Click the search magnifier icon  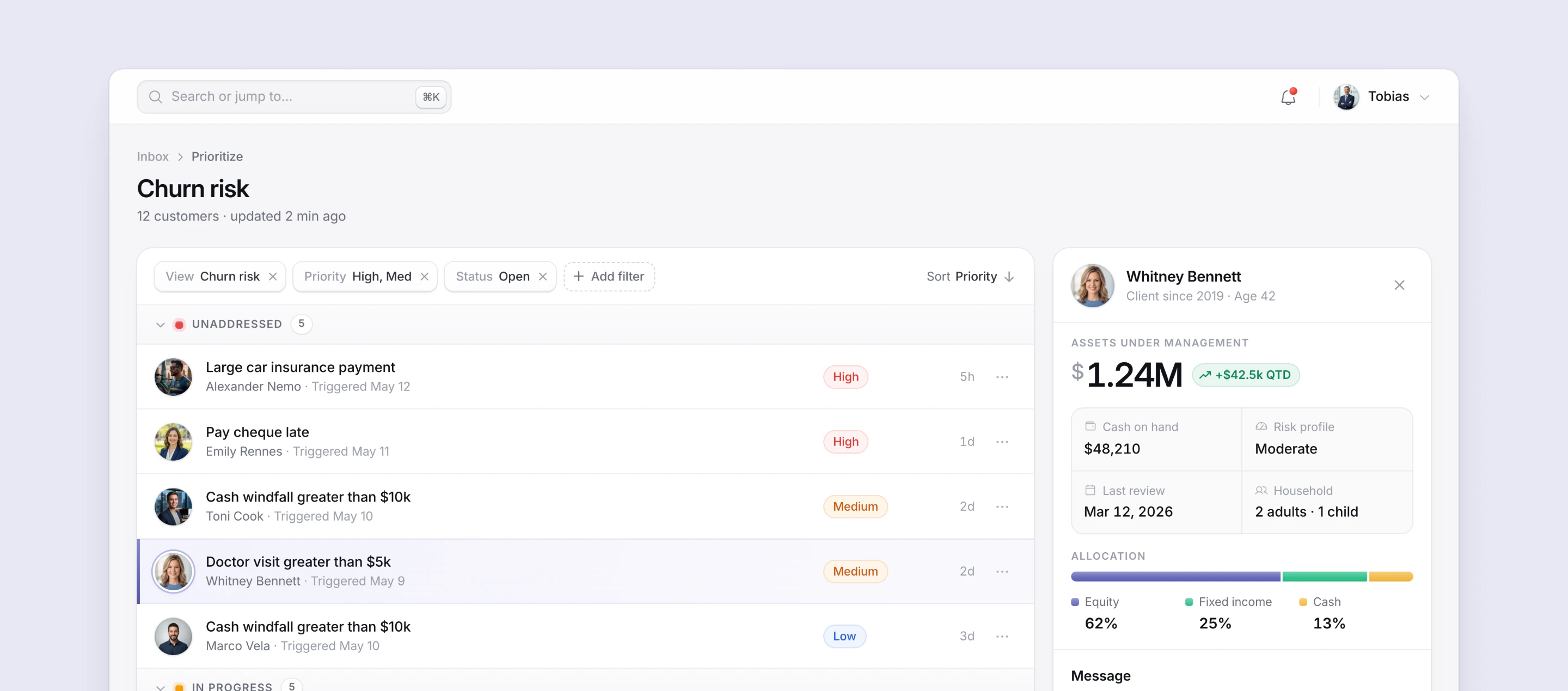(x=155, y=97)
